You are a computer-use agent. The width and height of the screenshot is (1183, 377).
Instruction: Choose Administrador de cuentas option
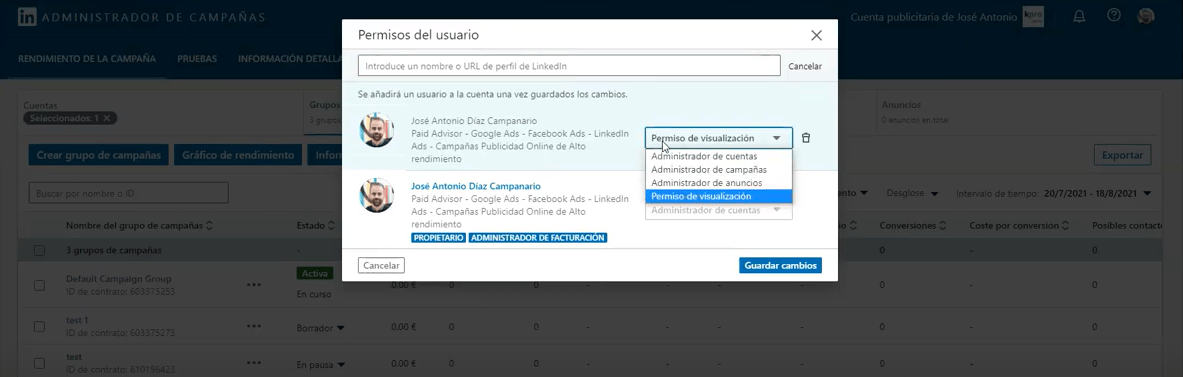[x=718, y=157]
